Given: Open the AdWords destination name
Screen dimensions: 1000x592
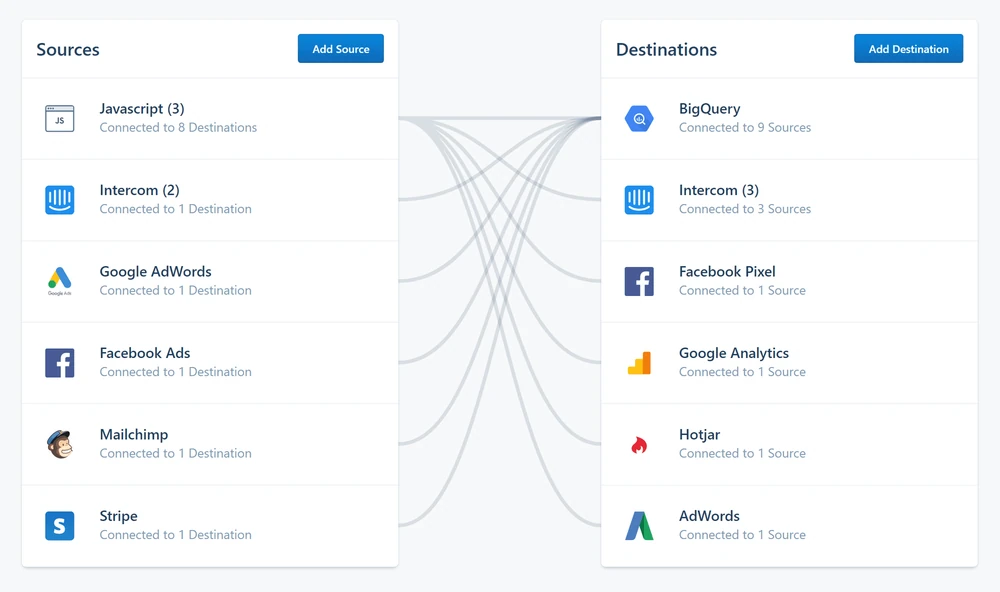Looking at the screenshot, I should [x=709, y=516].
